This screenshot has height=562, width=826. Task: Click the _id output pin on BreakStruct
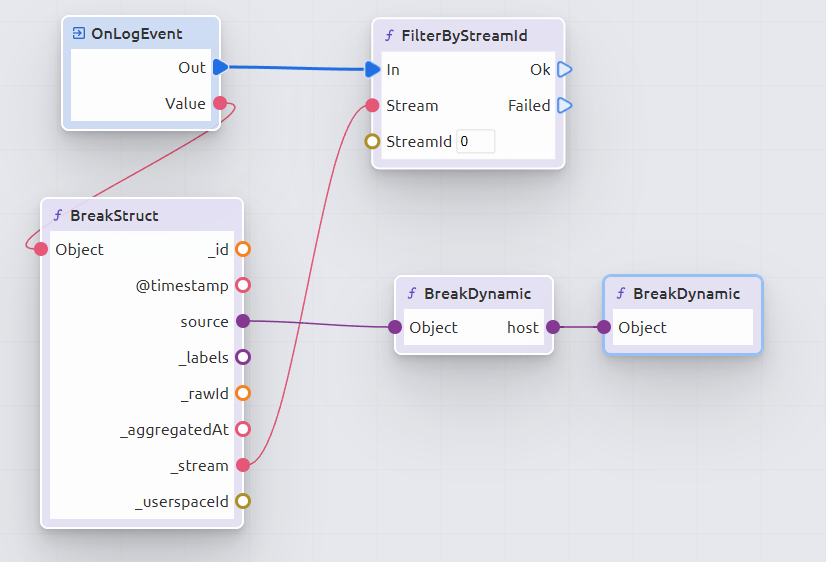click(242, 249)
